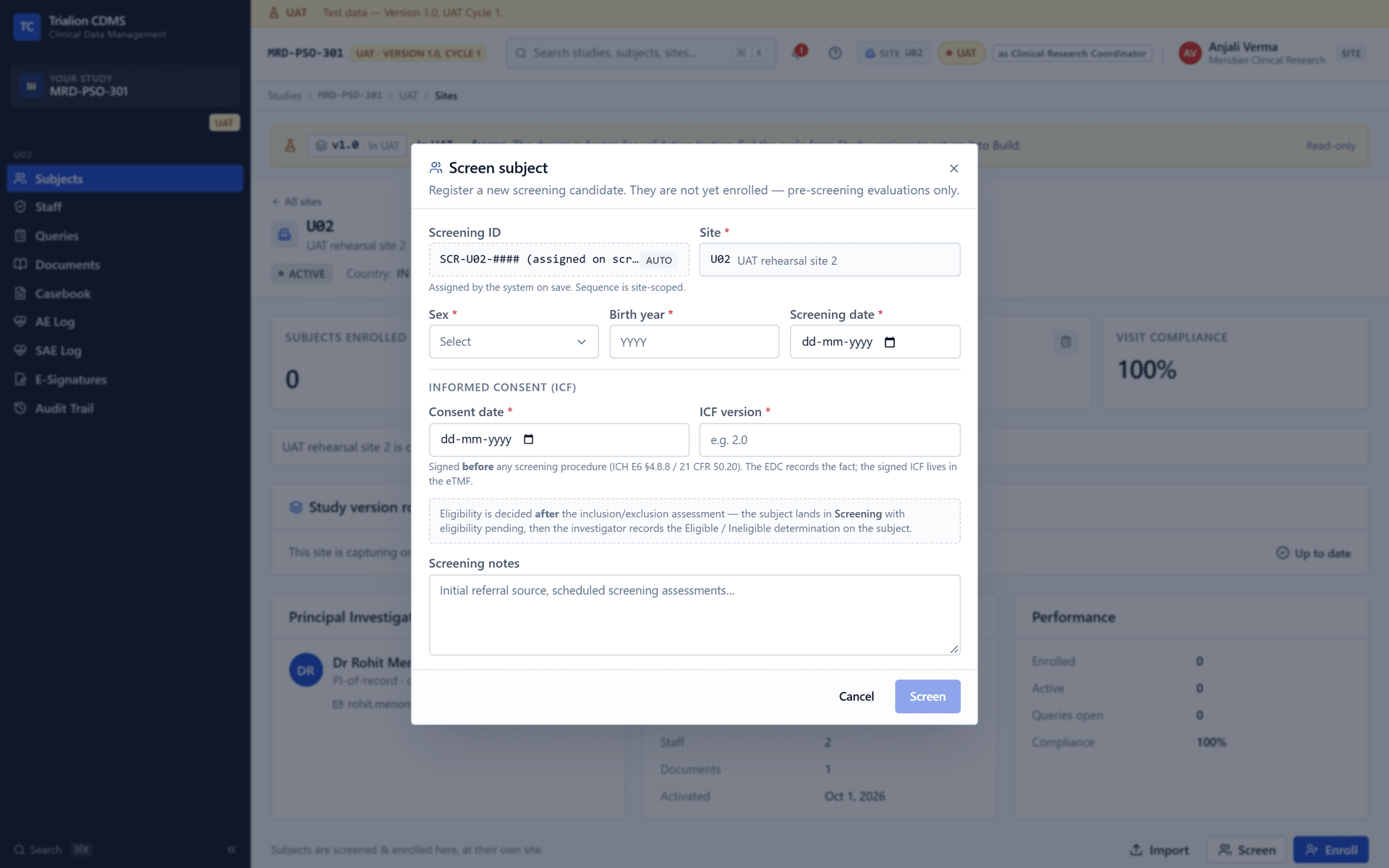Click the Enroll button at bottom
1389x868 pixels.
click(x=1330, y=850)
